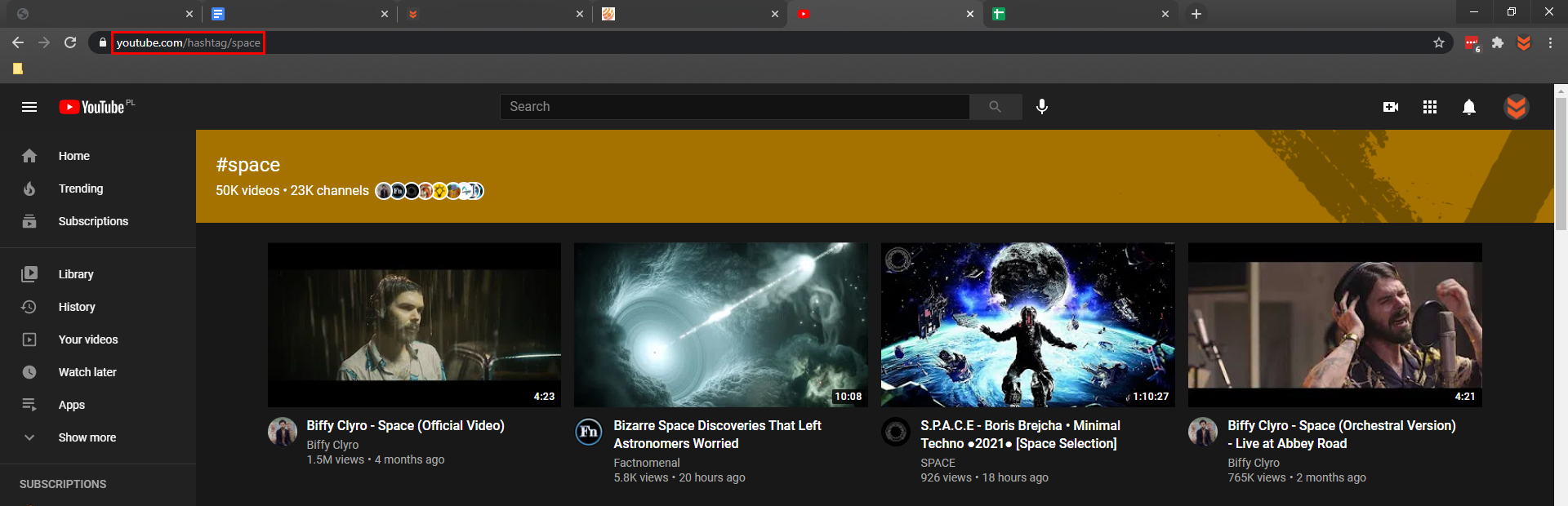This screenshot has height=506, width=1568.
Task: Open Apps playlist in sidebar
Action: pos(98,405)
